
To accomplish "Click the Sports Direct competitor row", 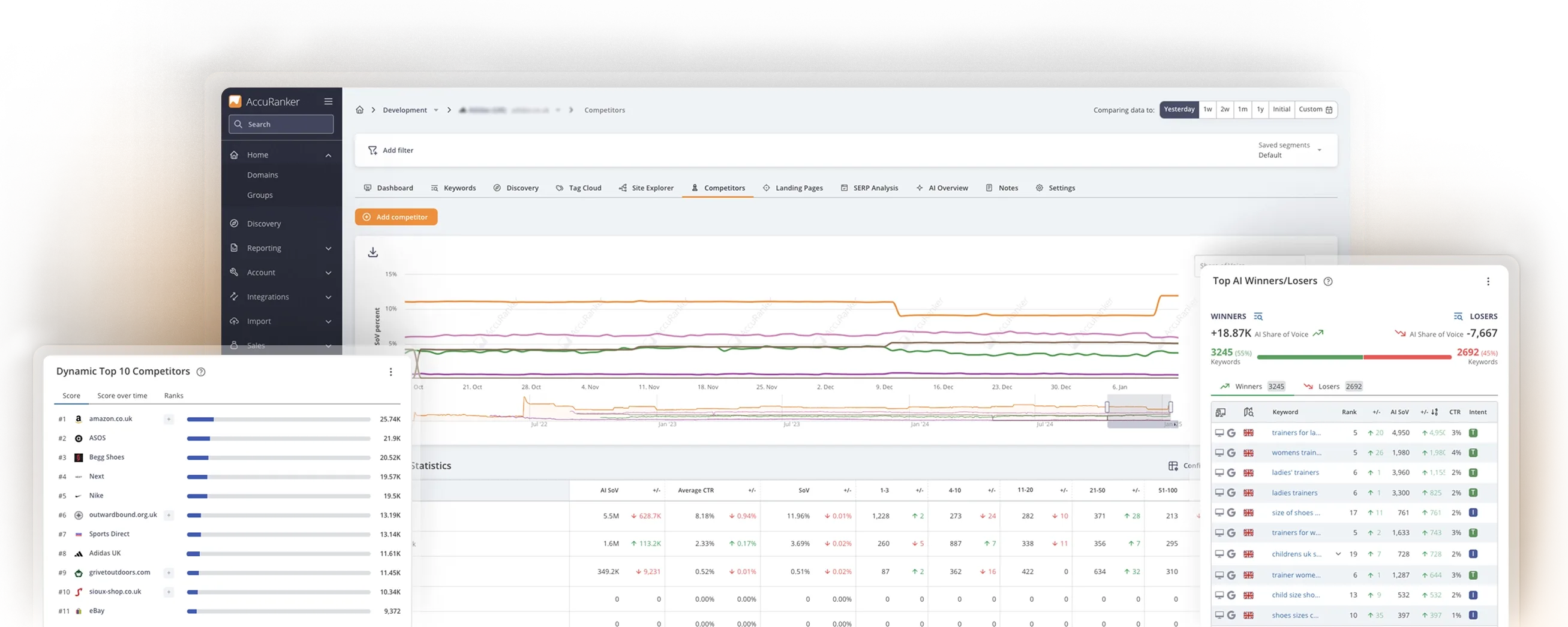I will point(229,534).
